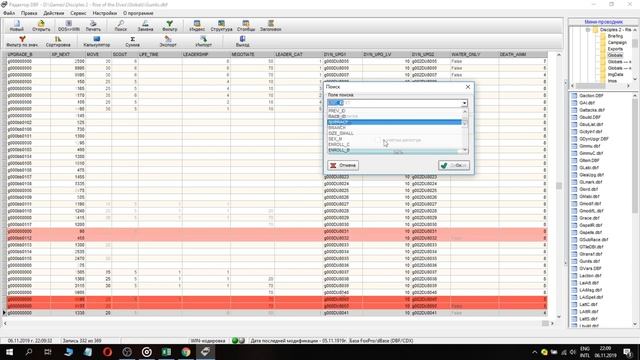Click the taskbar search magnifier icon

[x=29, y=352]
